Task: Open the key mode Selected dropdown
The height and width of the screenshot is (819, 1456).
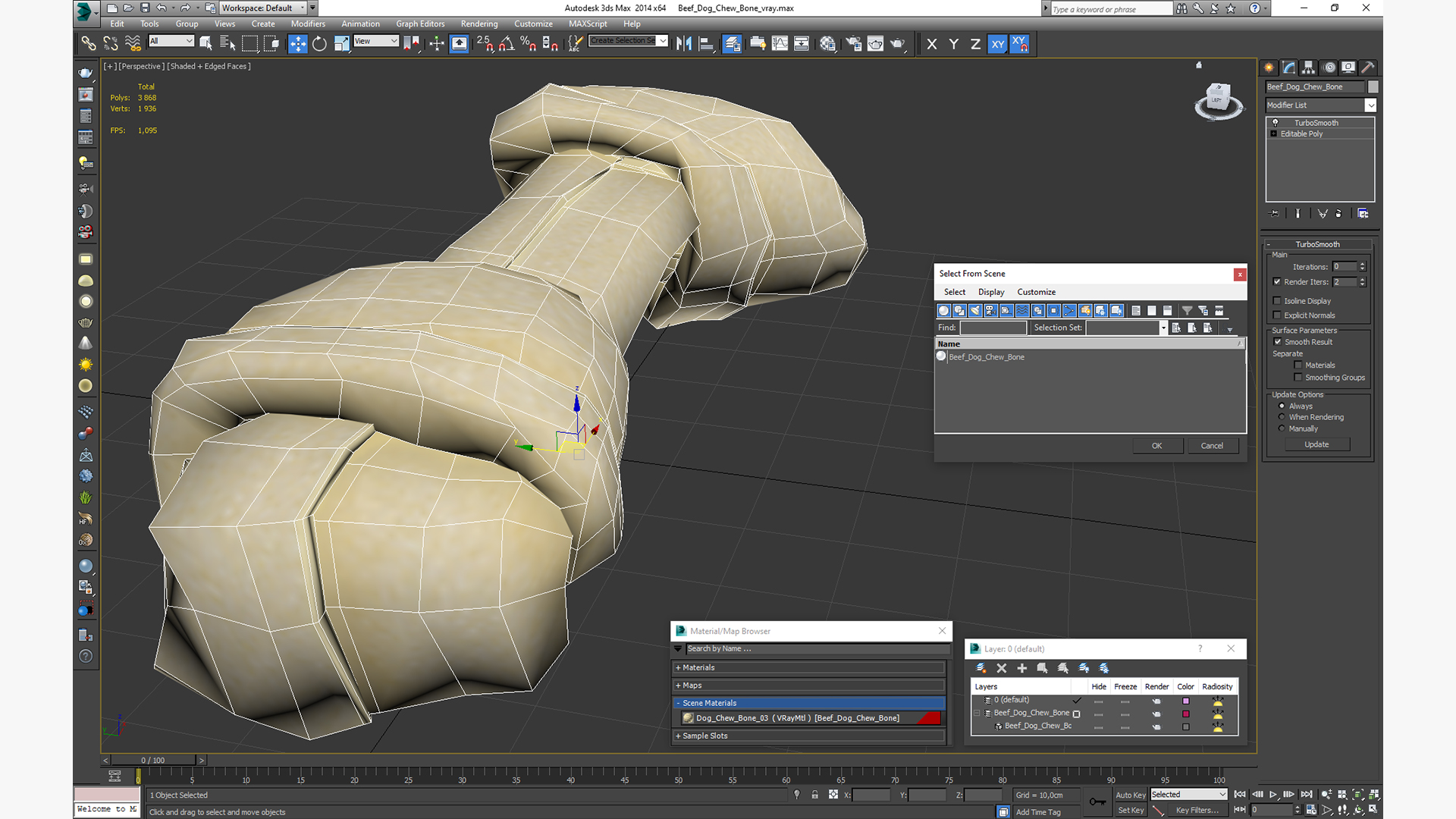Action: [1188, 795]
